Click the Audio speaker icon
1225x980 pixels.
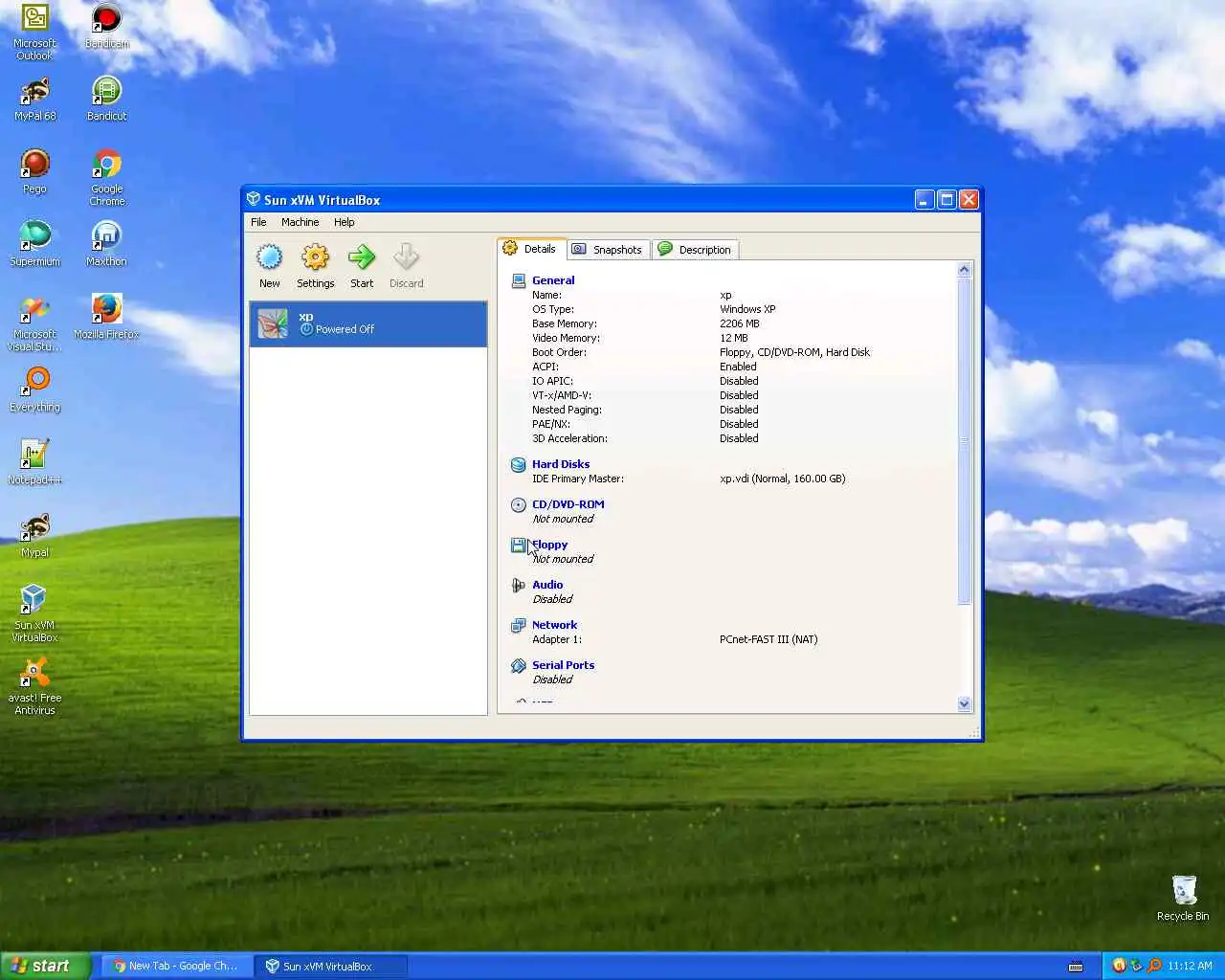519,585
